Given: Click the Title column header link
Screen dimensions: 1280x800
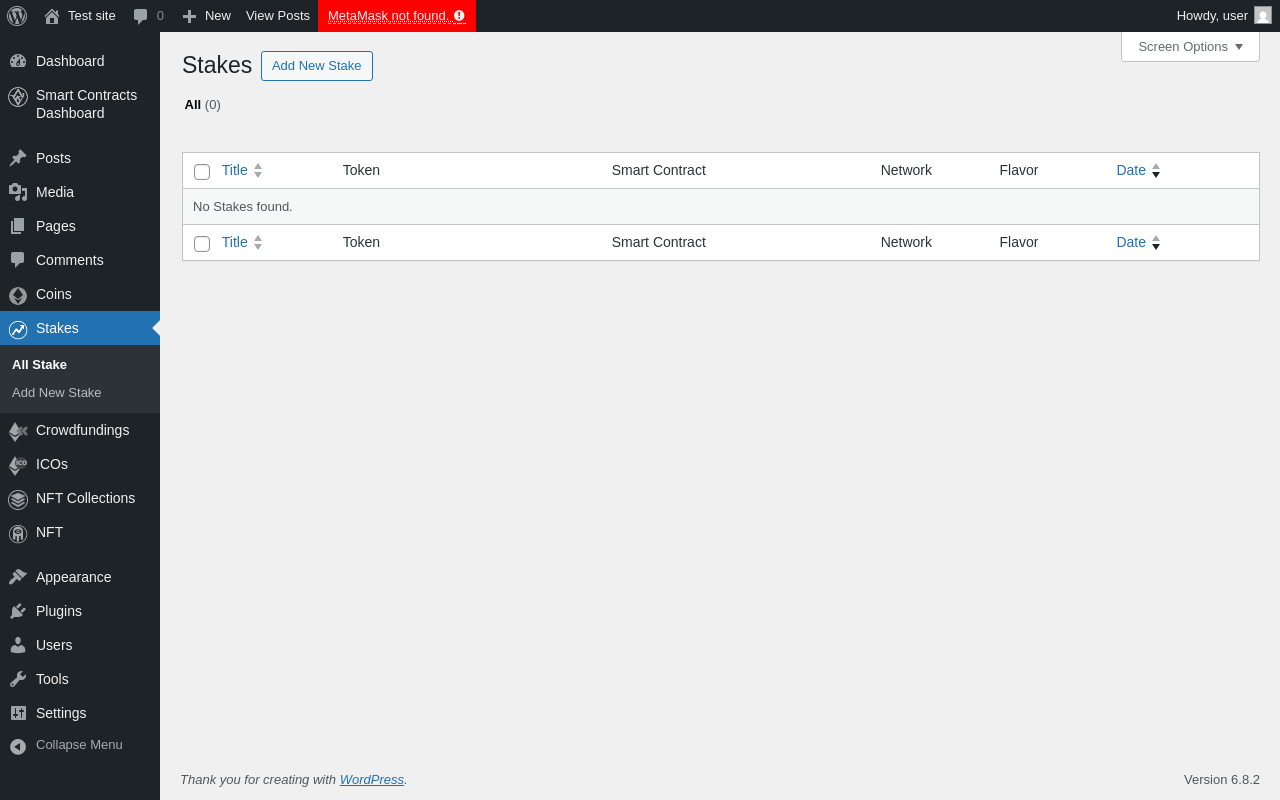Looking at the screenshot, I should pos(235,170).
